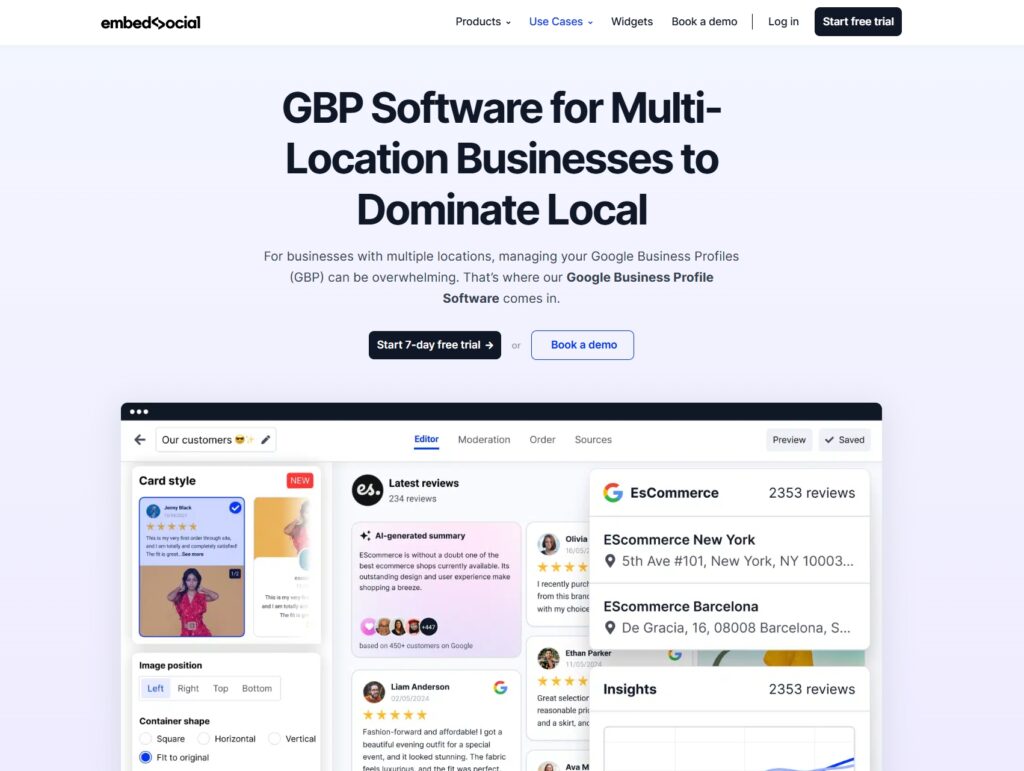Viewport: 1024px width, 771px height.
Task: Click the outlined Book a demo button
Action: (x=583, y=345)
